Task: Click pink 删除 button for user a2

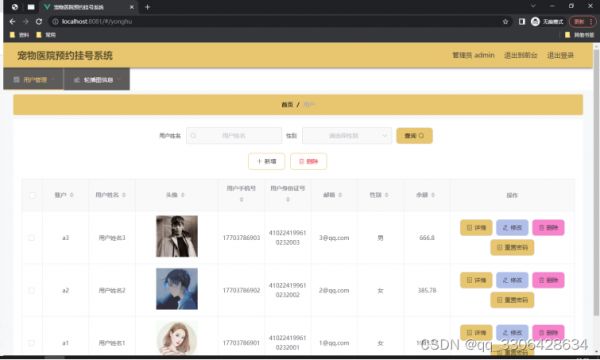Action: [548, 280]
